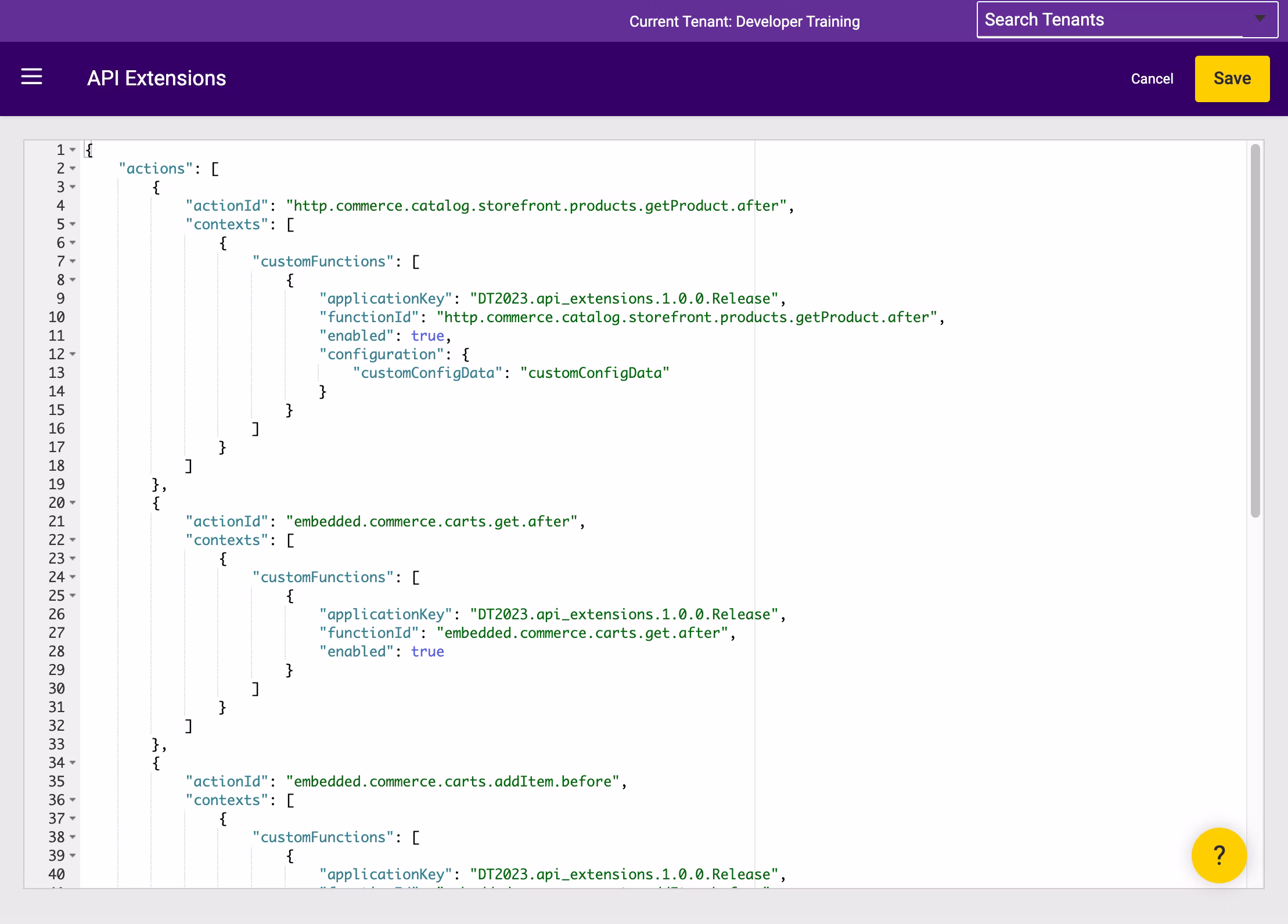
Task: Click the applicationKey value on line 9
Action: tap(624, 299)
